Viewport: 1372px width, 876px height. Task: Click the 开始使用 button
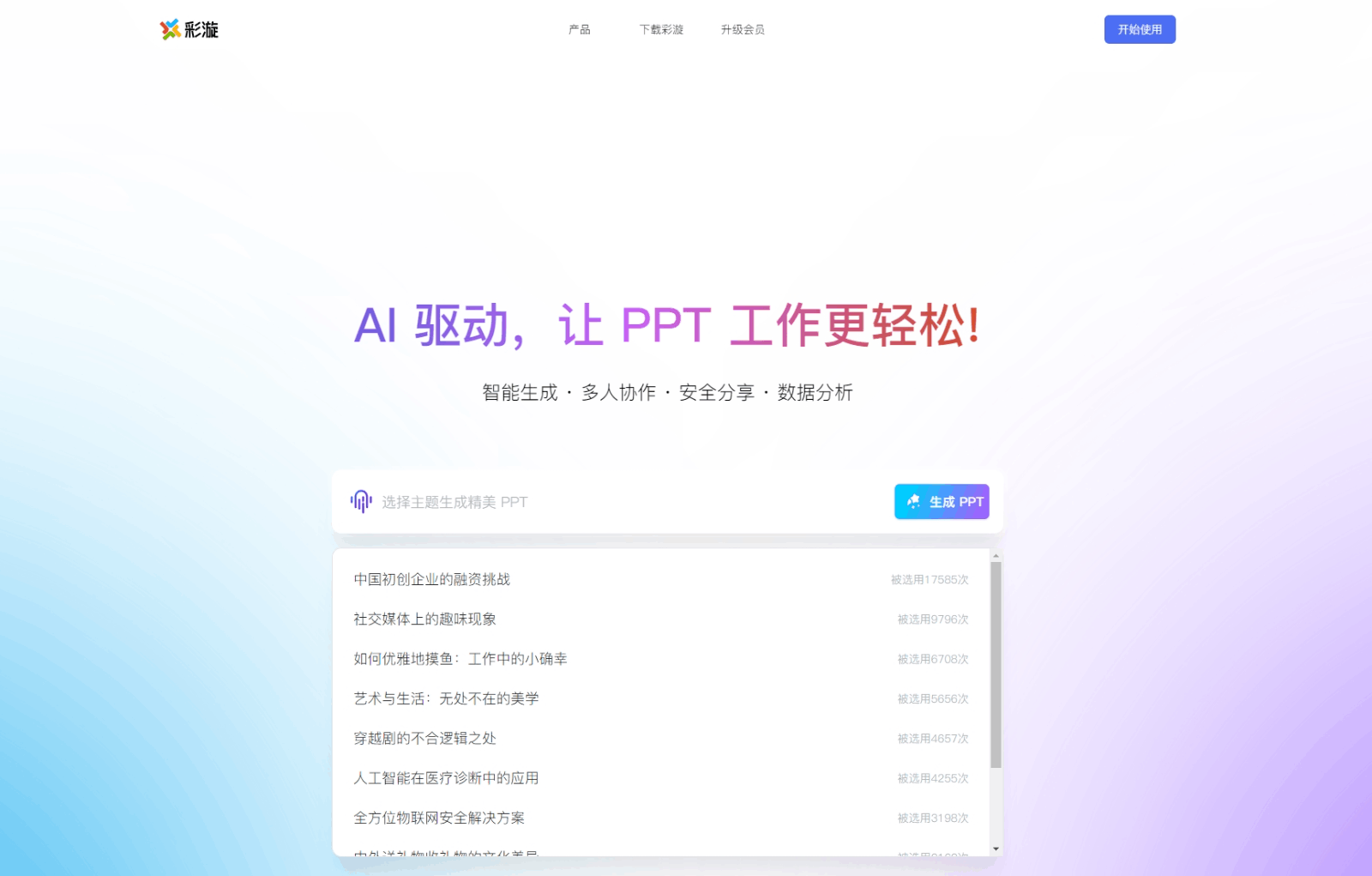click(1140, 29)
